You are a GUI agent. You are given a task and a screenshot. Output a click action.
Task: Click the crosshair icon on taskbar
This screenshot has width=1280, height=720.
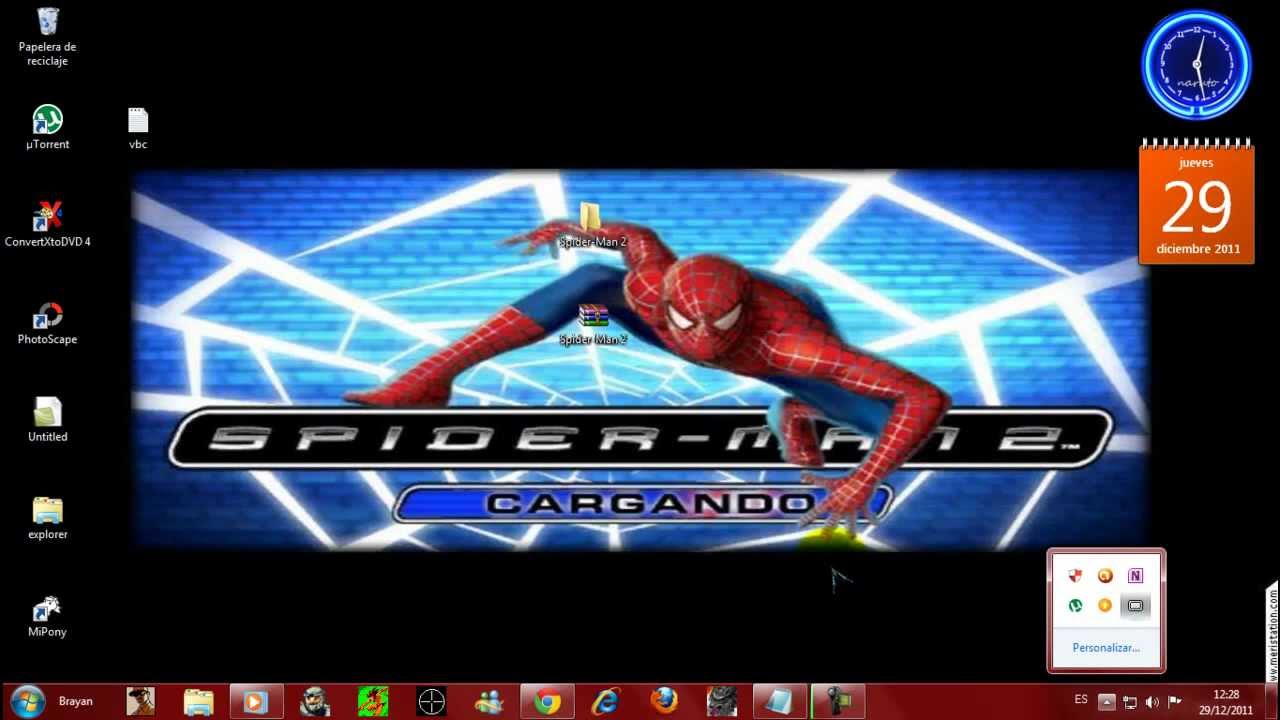coord(431,701)
